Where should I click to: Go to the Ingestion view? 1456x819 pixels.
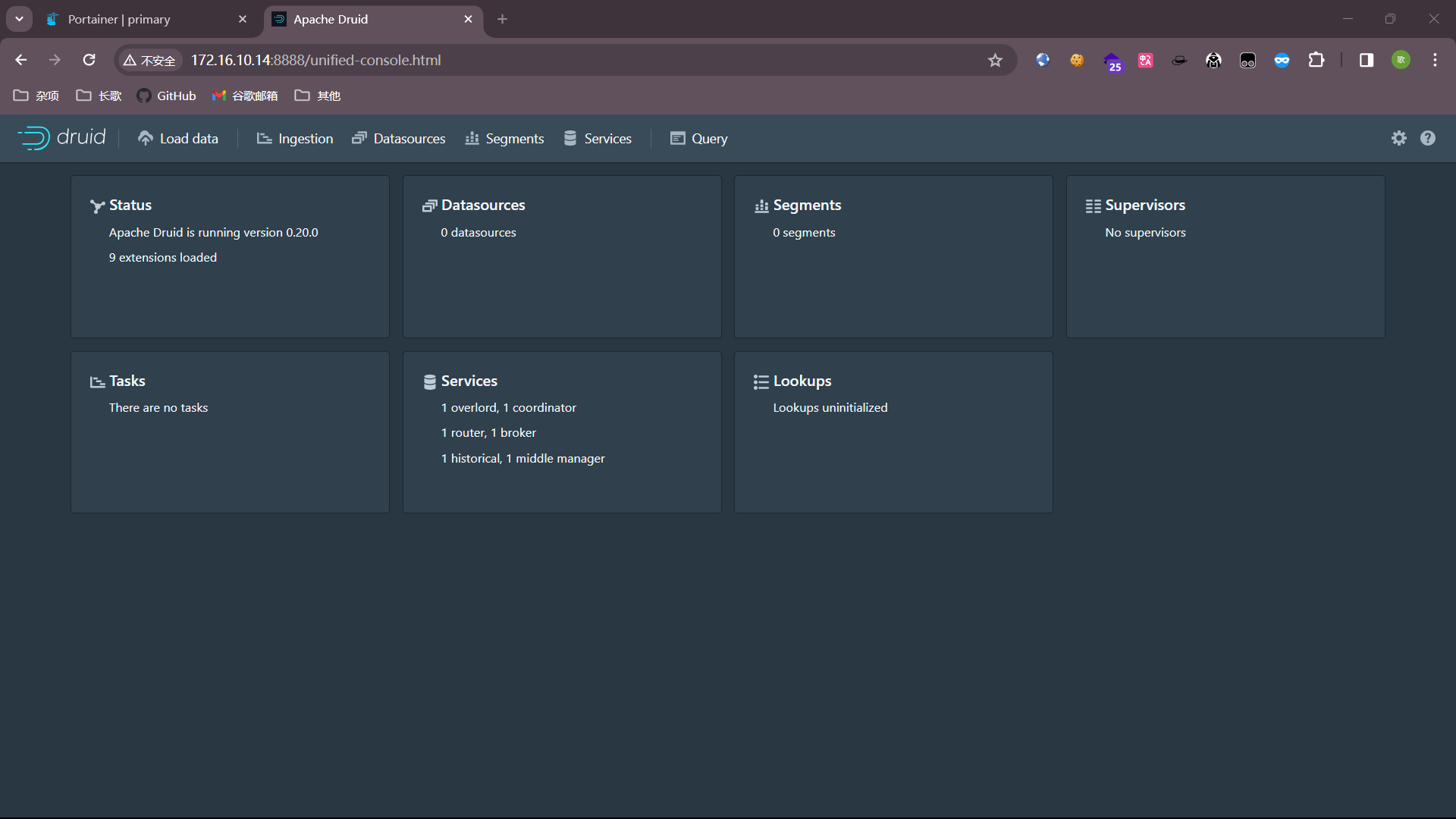tap(295, 138)
